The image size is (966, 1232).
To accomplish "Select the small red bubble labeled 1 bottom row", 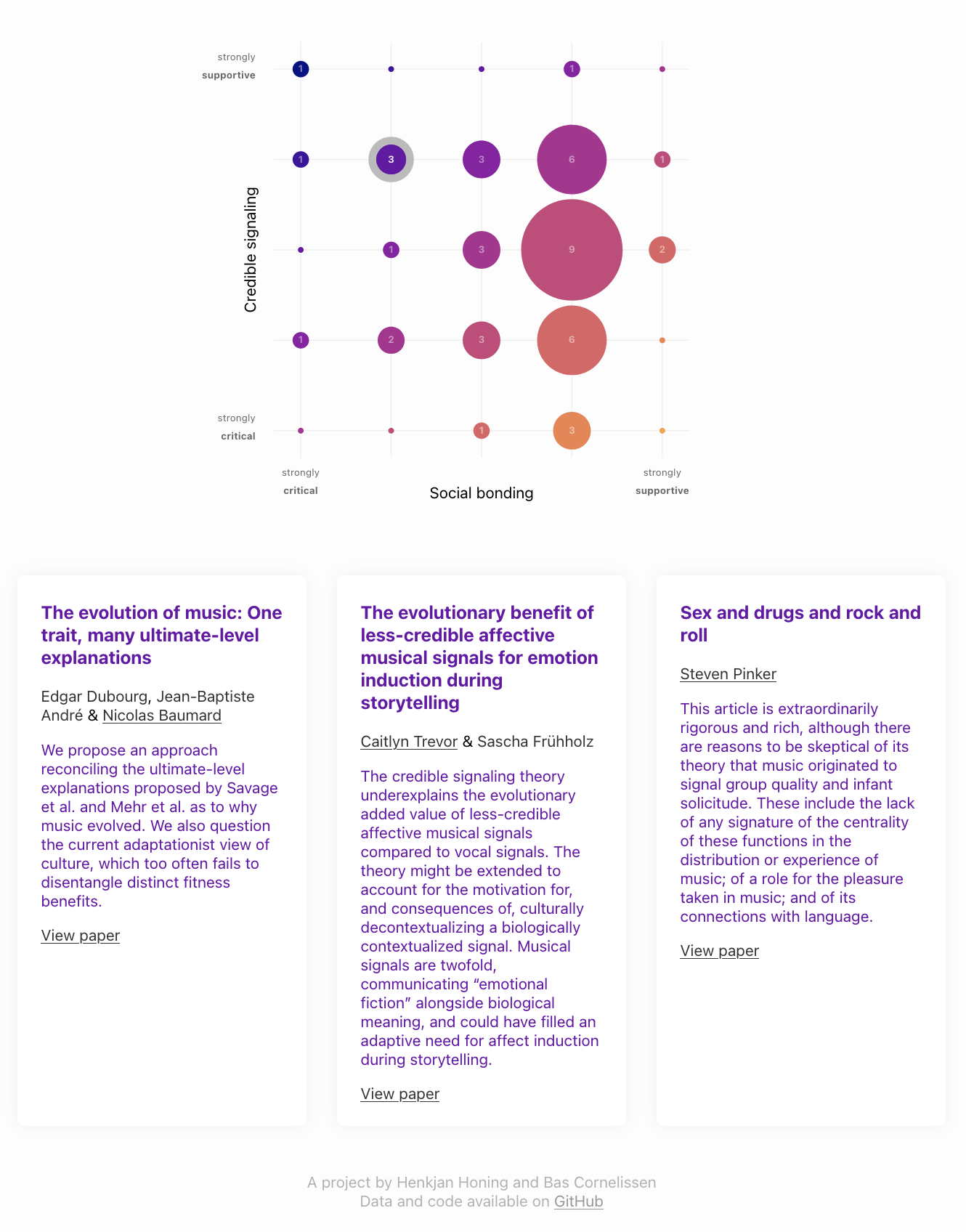I will pyautogui.click(x=481, y=430).
